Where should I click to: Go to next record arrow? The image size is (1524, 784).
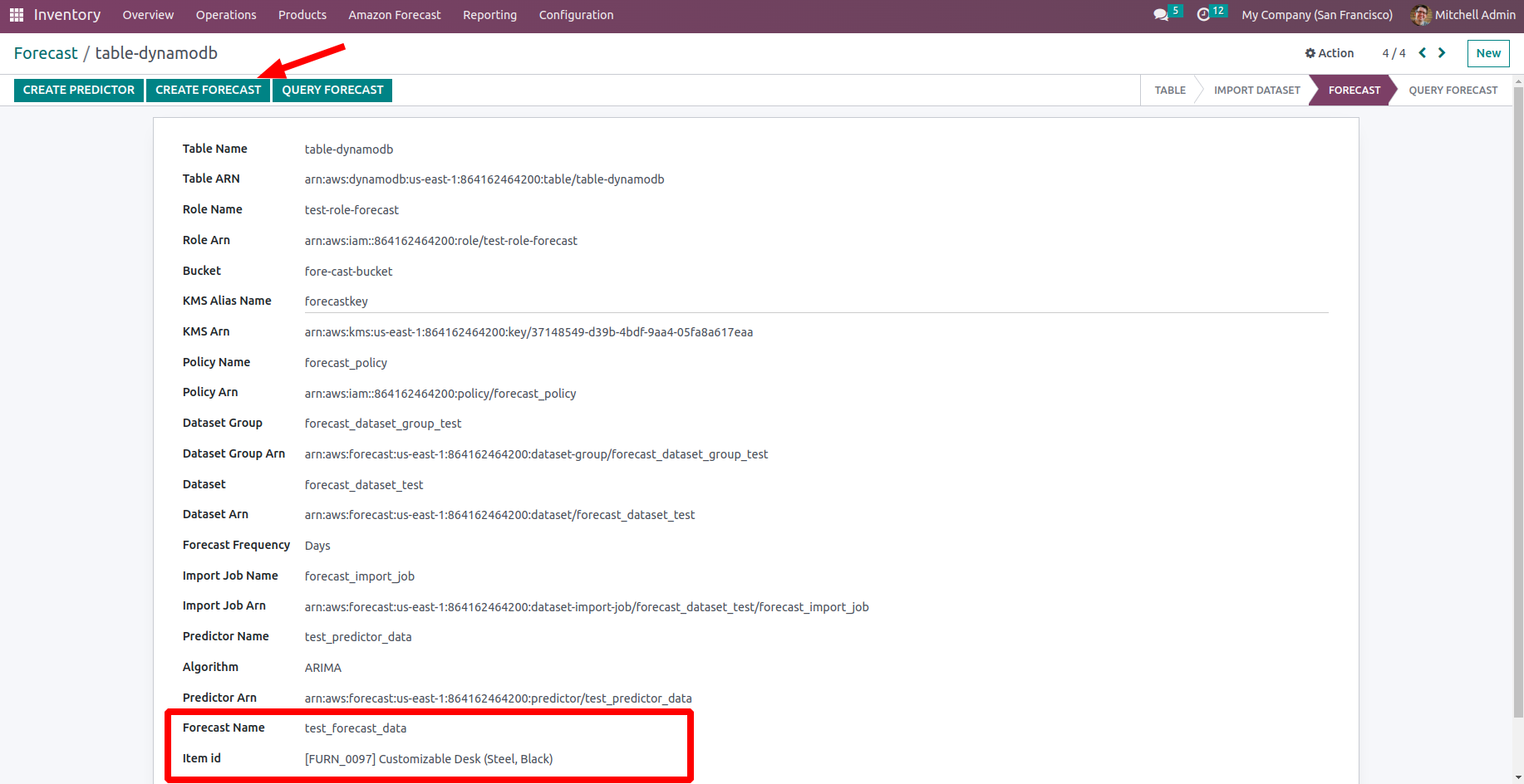pos(1442,53)
